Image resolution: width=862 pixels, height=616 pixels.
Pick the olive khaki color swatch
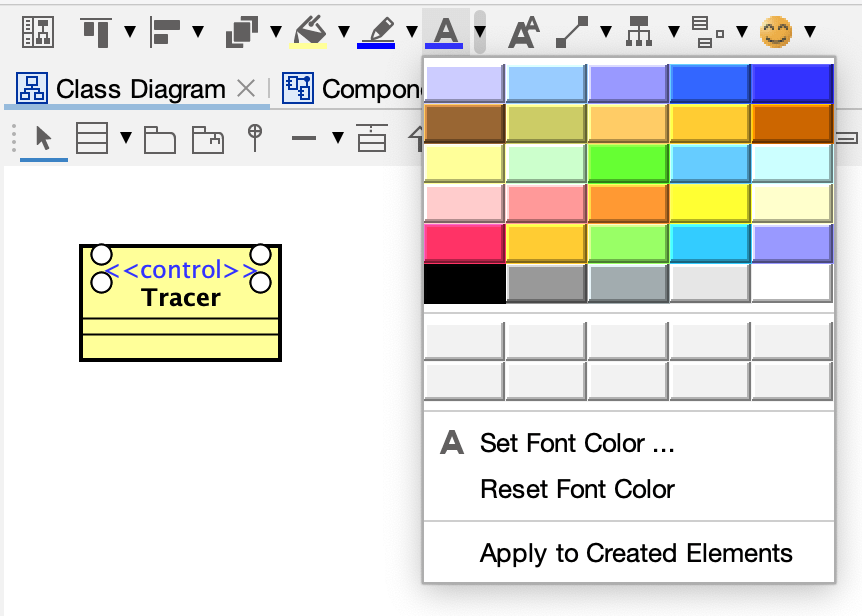click(x=546, y=123)
